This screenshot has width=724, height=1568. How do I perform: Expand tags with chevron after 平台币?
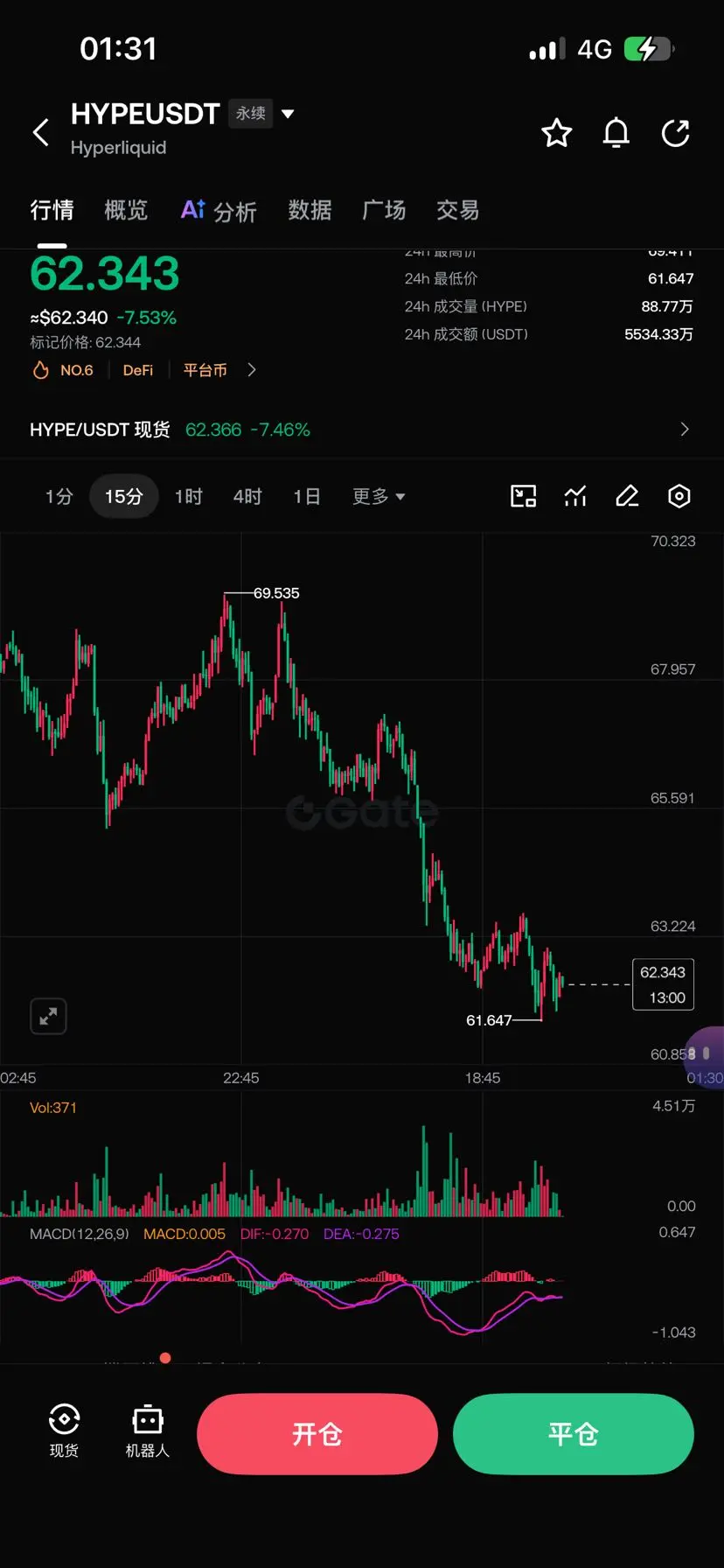(252, 370)
